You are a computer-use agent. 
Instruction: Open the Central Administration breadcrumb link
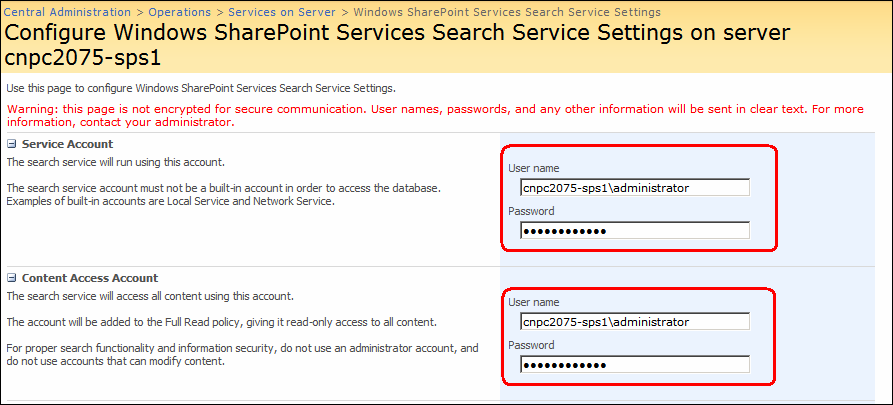pyautogui.click(x=67, y=11)
